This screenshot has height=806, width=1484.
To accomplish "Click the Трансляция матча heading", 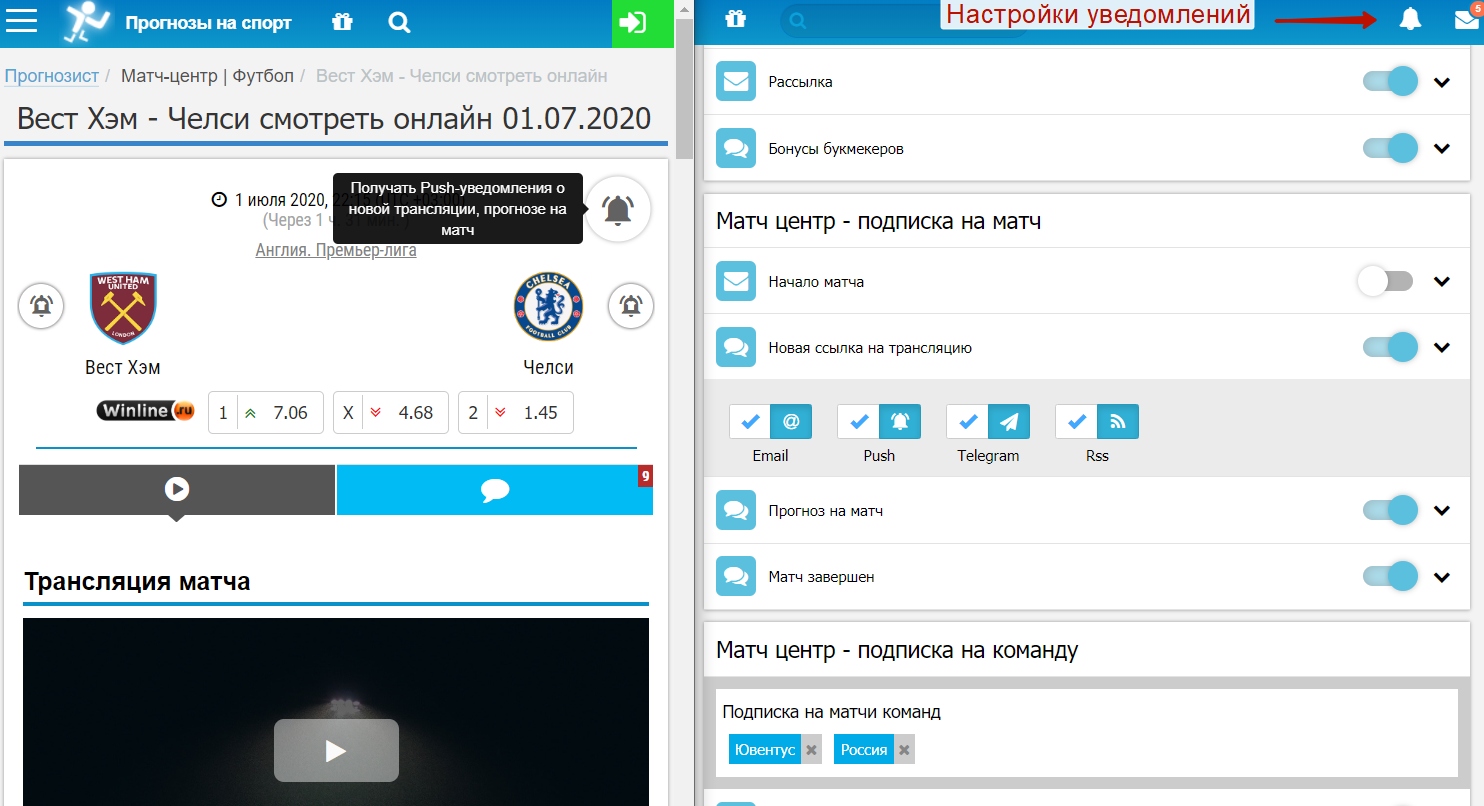I will pos(137,581).
